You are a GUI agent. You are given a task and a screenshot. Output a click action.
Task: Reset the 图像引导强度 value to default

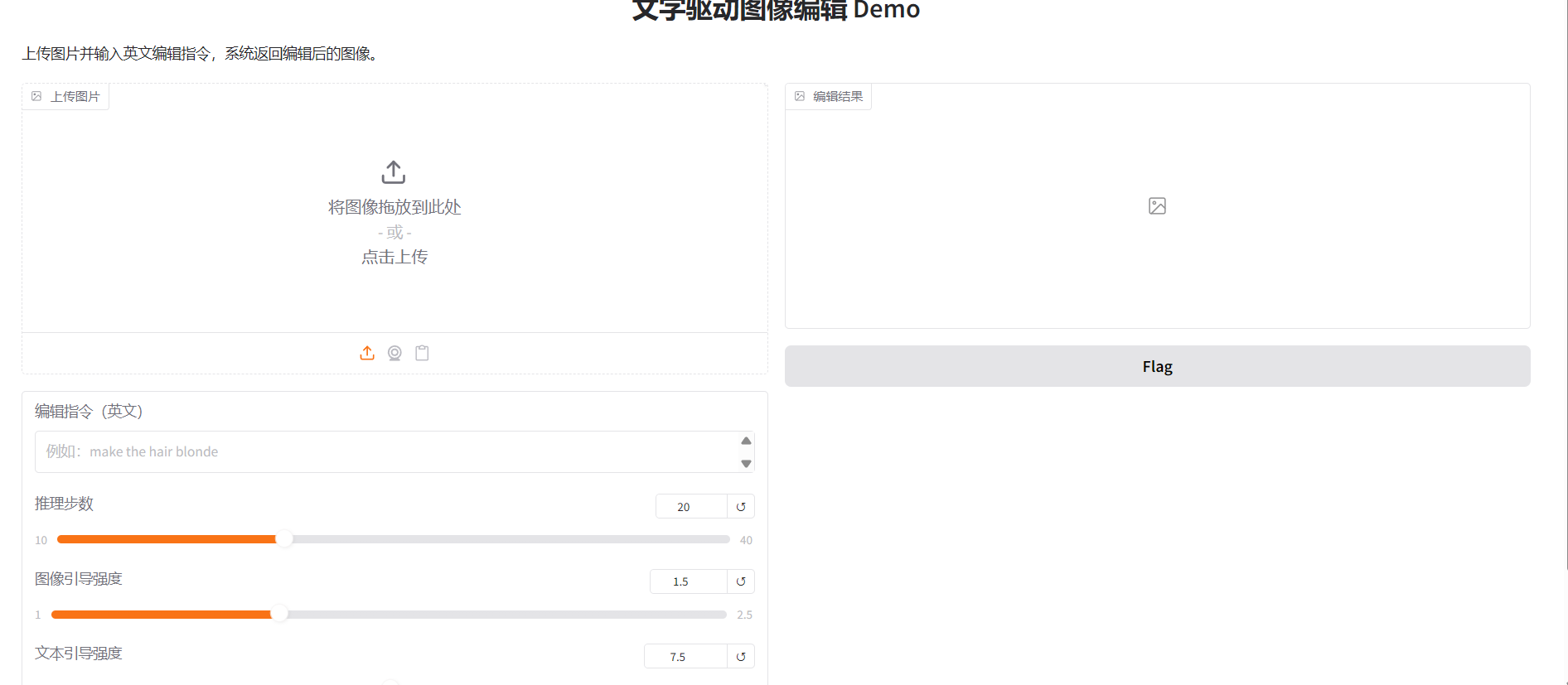741,581
